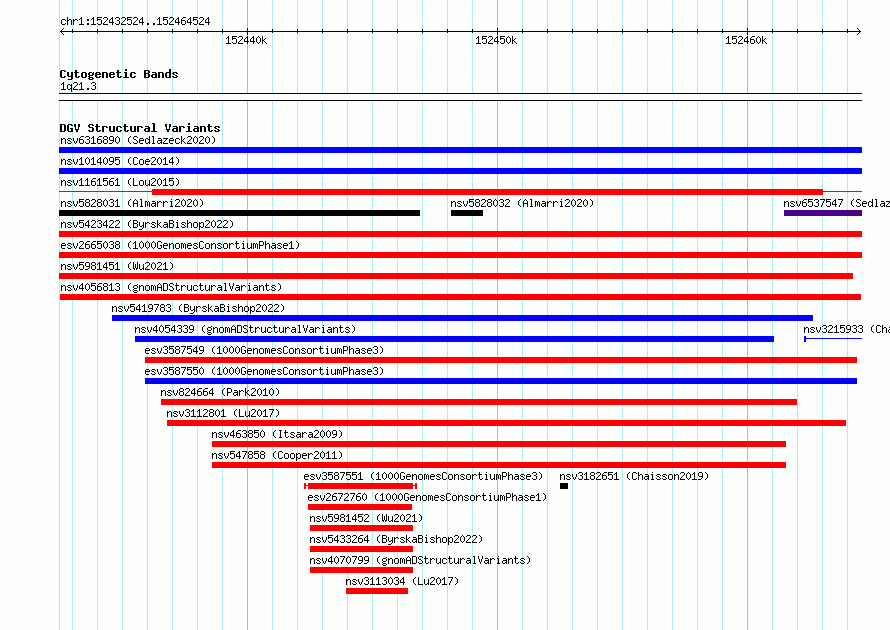This screenshot has height=630, width=890.
Task: Click the red bar of nsv4070799
Action: (x=361, y=570)
